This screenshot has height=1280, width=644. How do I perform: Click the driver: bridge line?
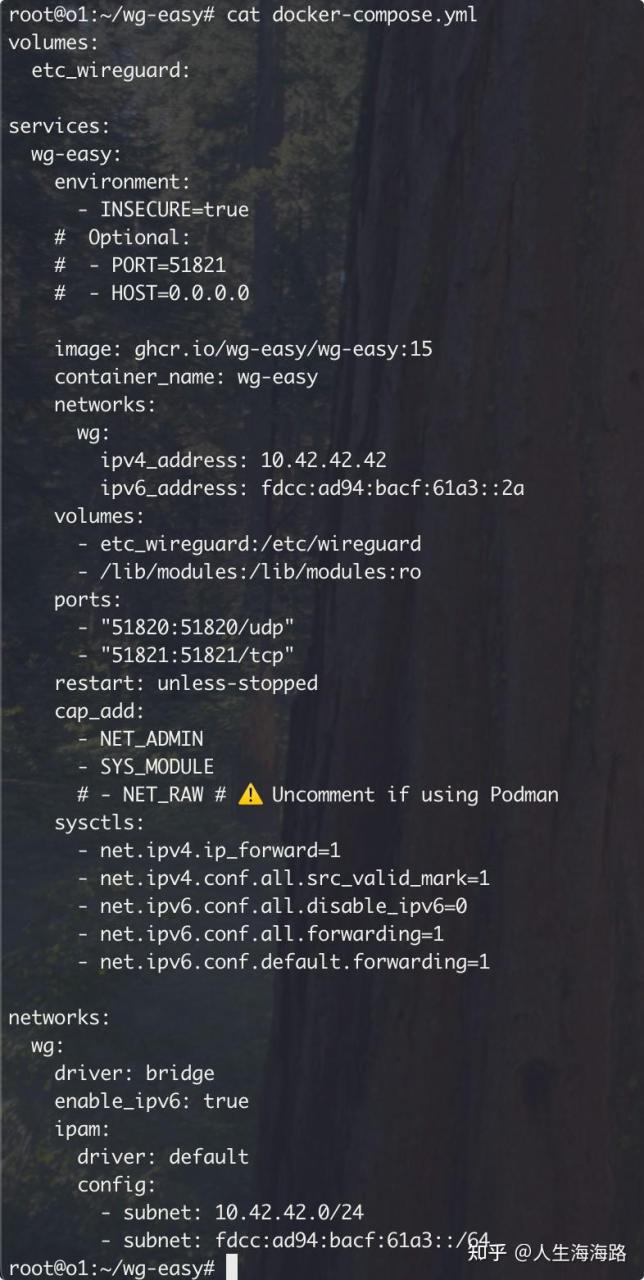pyautogui.click(x=134, y=1073)
